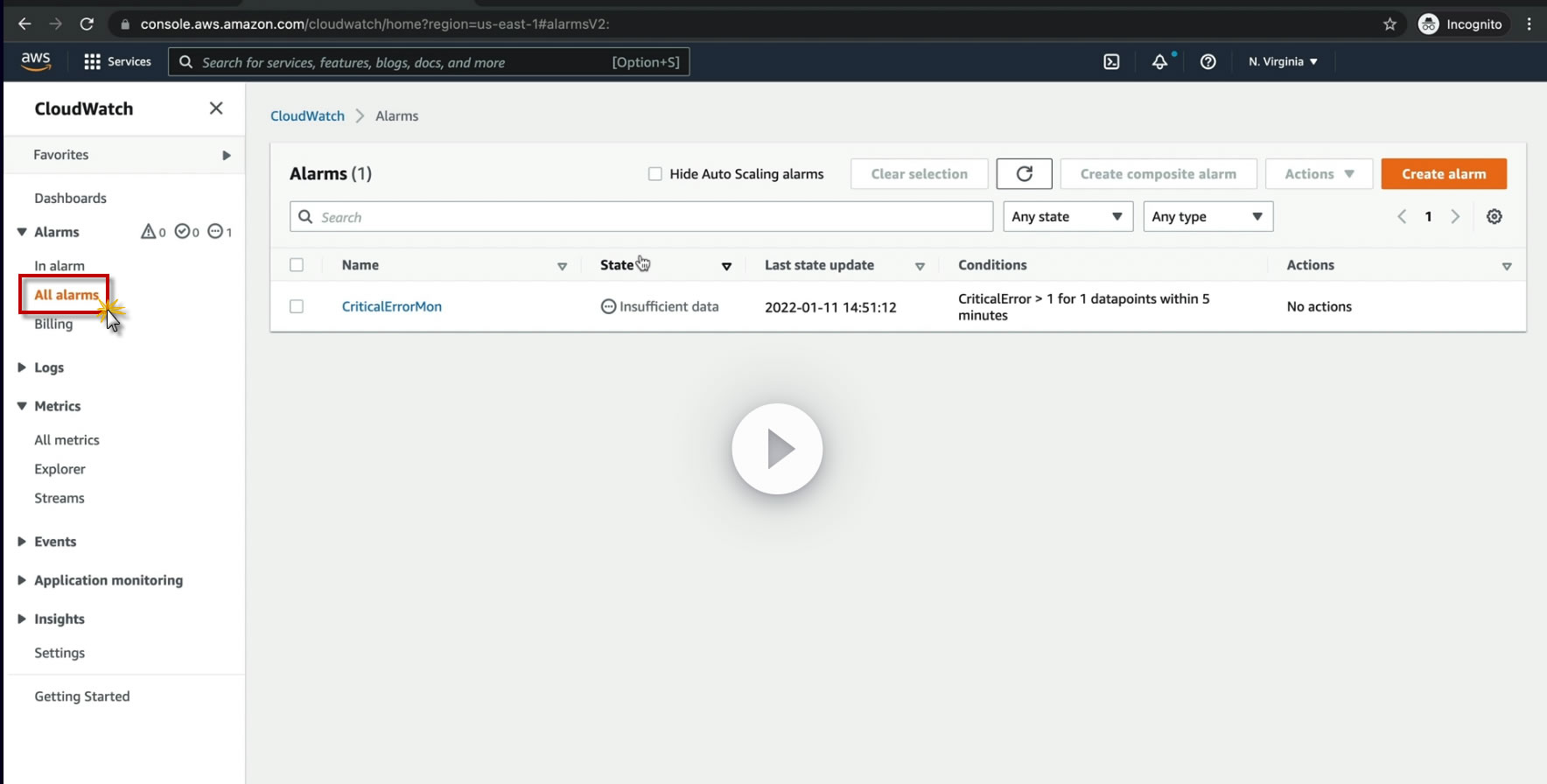Go to the AWS console home logo

coord(36,61)
